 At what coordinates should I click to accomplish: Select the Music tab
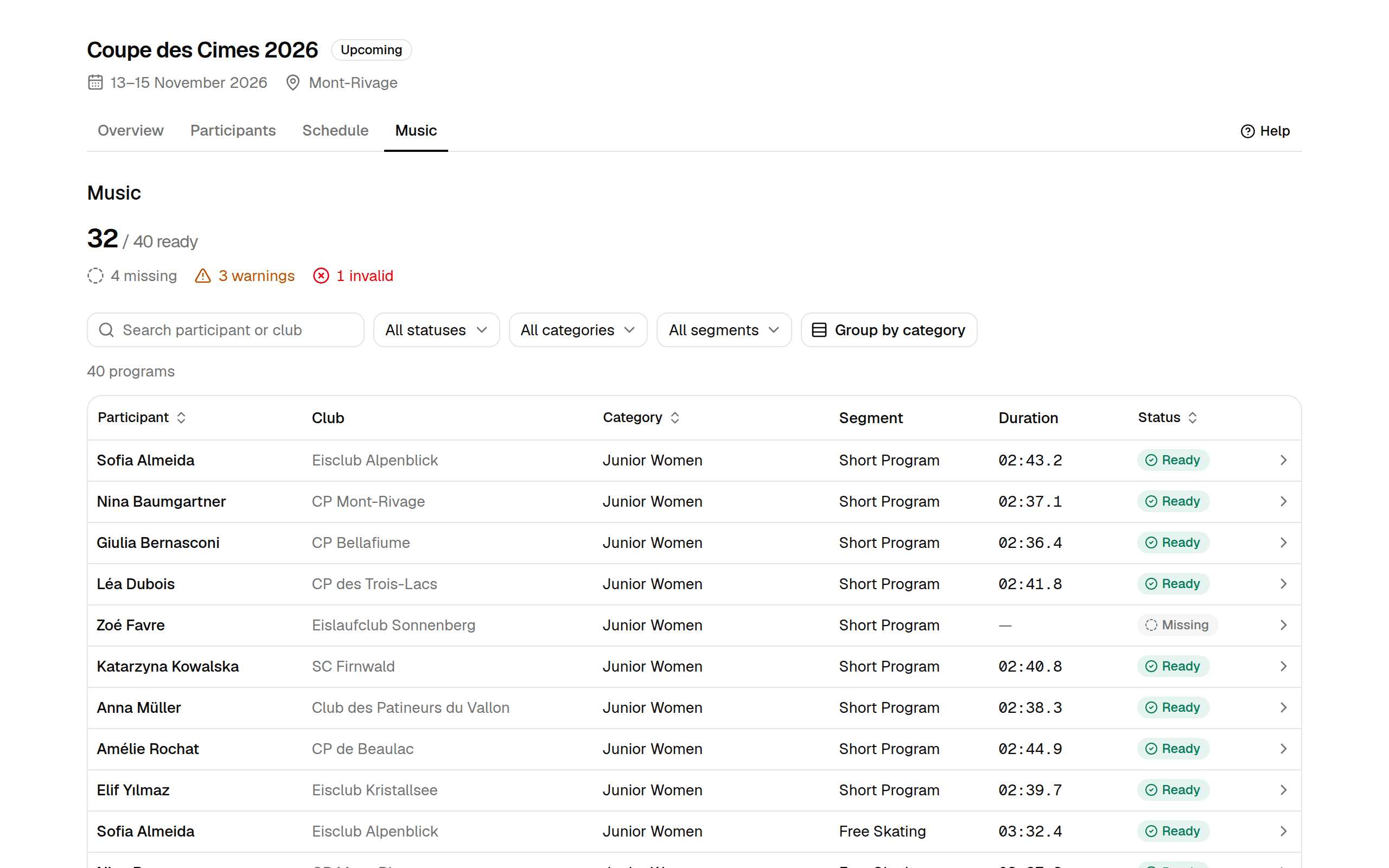(x=416, y=131)
